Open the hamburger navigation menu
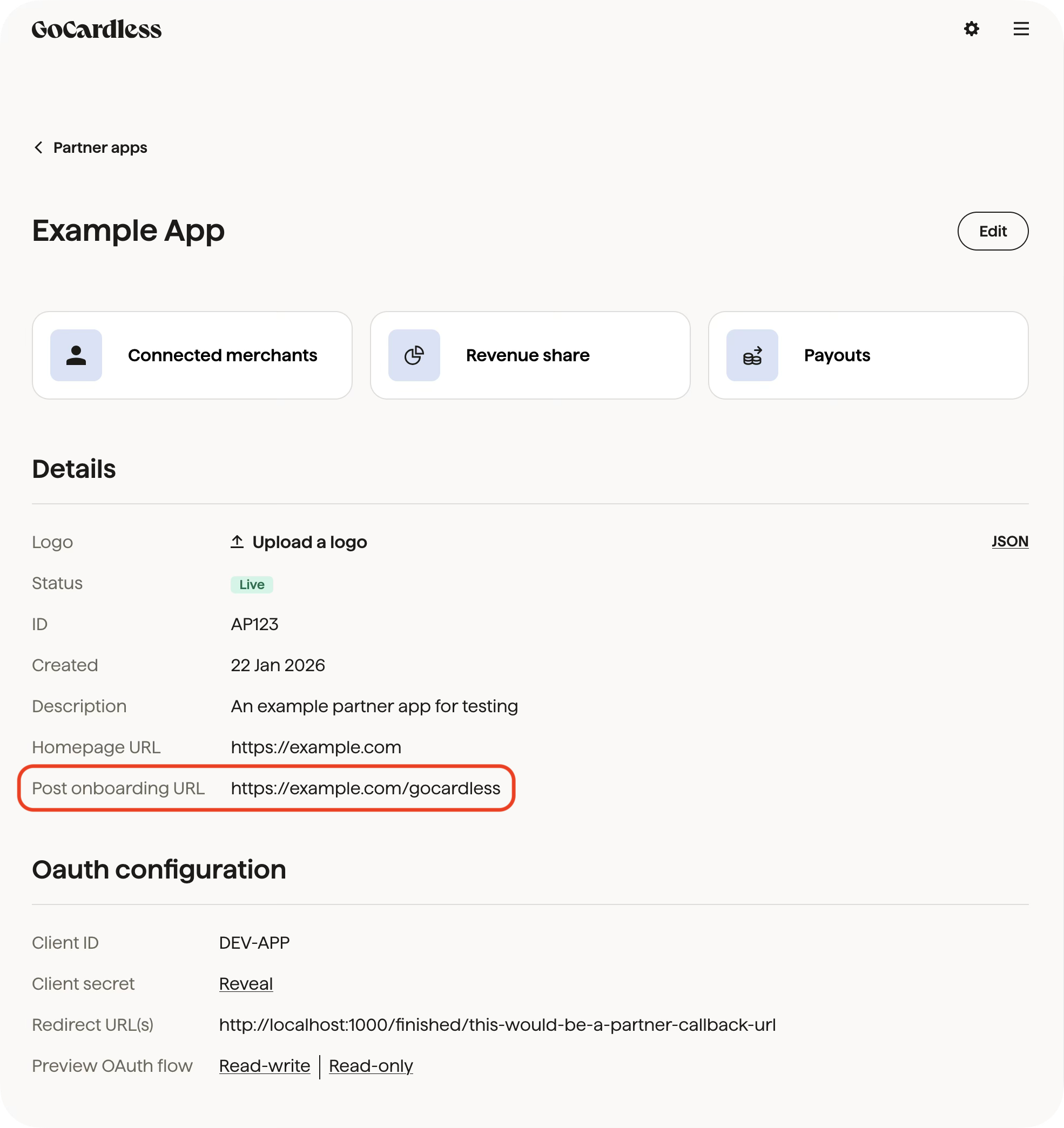 click(x=1021, y=29)
